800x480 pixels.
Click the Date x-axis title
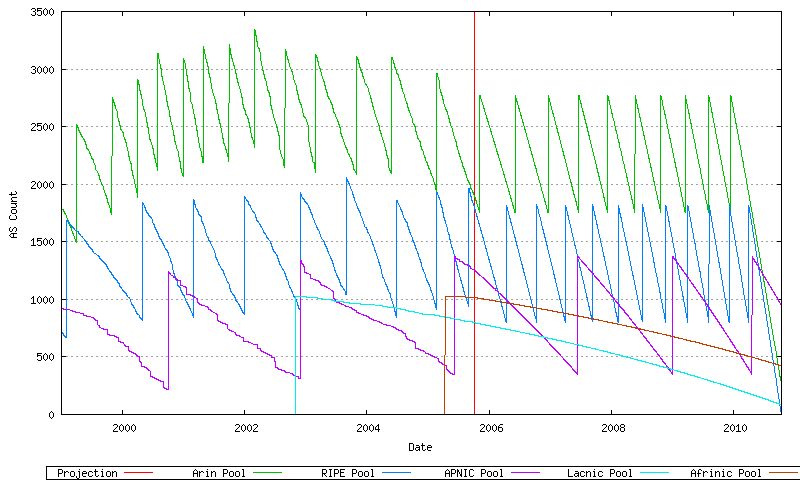tap(420, 446)
